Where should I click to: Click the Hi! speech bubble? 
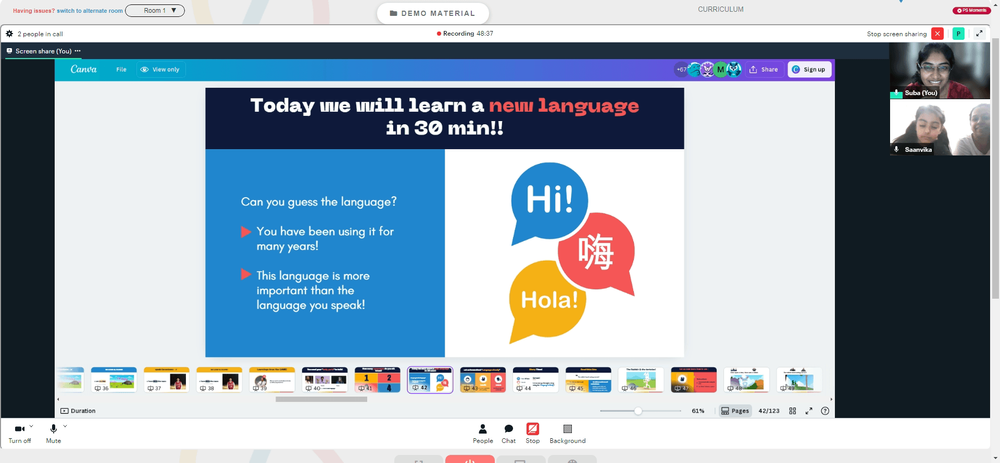pyautogui.click(x=549, y=203)
